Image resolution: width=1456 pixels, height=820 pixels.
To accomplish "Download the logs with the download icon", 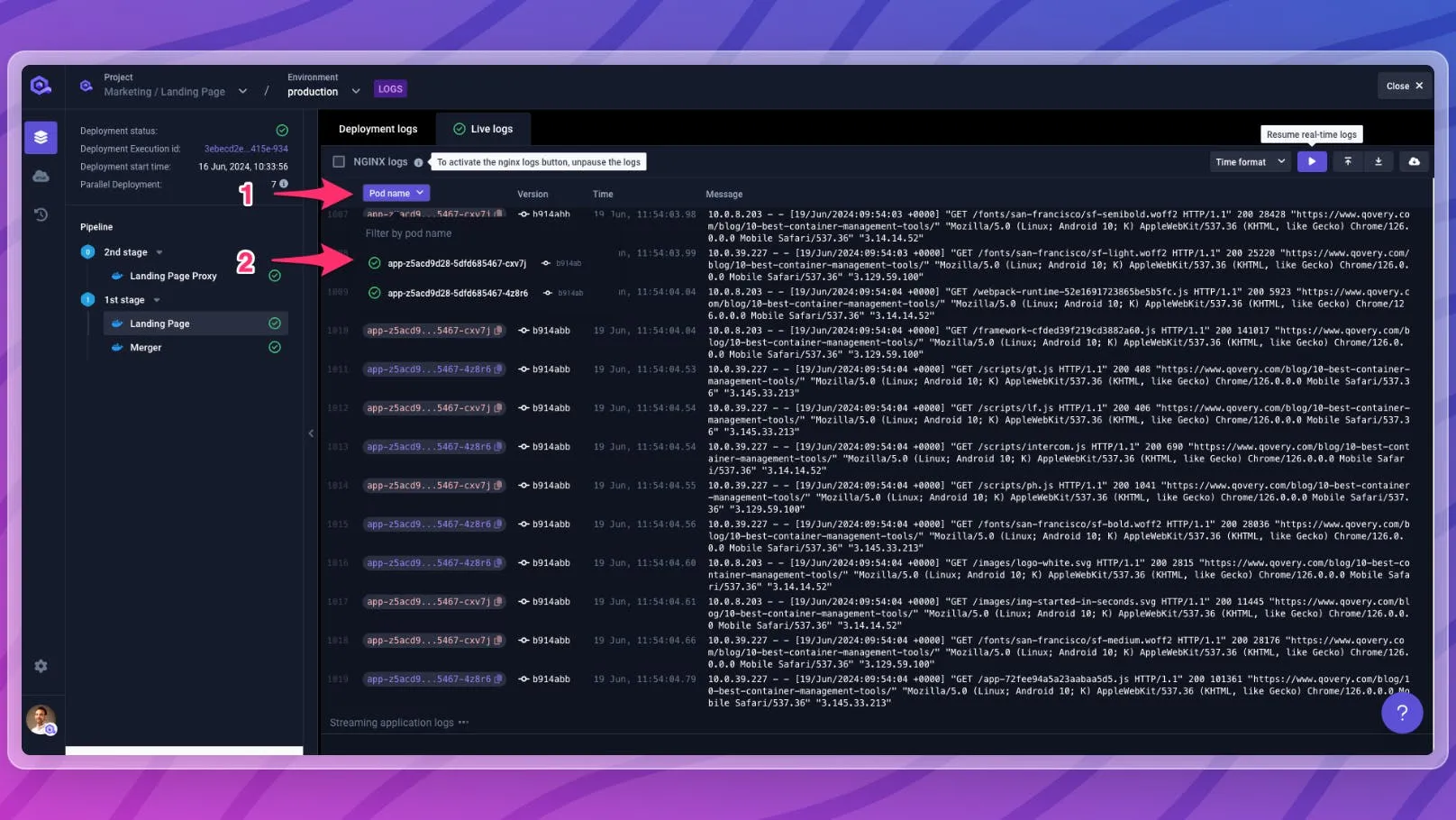I will (1379, 161).
